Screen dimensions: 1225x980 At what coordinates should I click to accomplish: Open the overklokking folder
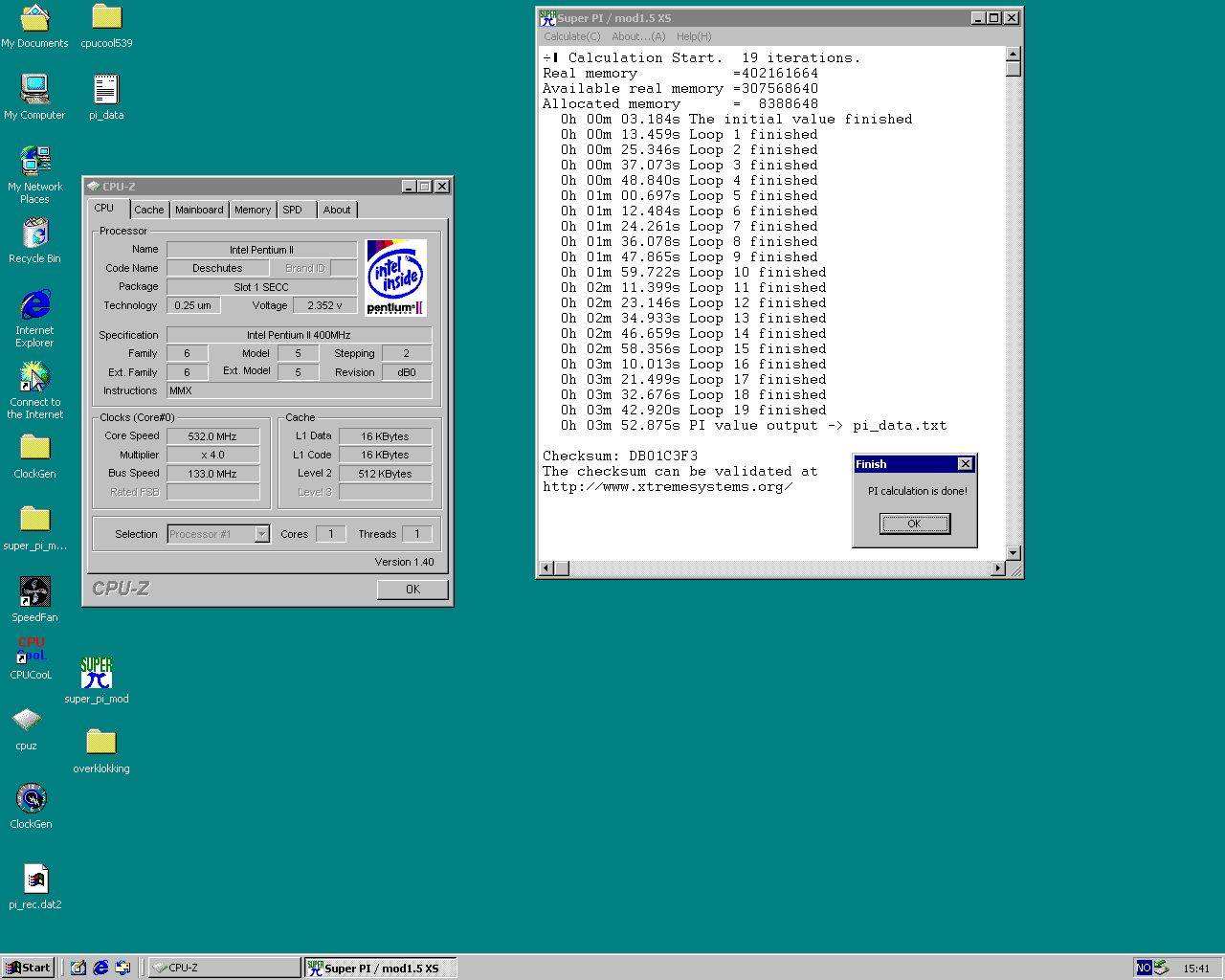[x=100, y=750]
